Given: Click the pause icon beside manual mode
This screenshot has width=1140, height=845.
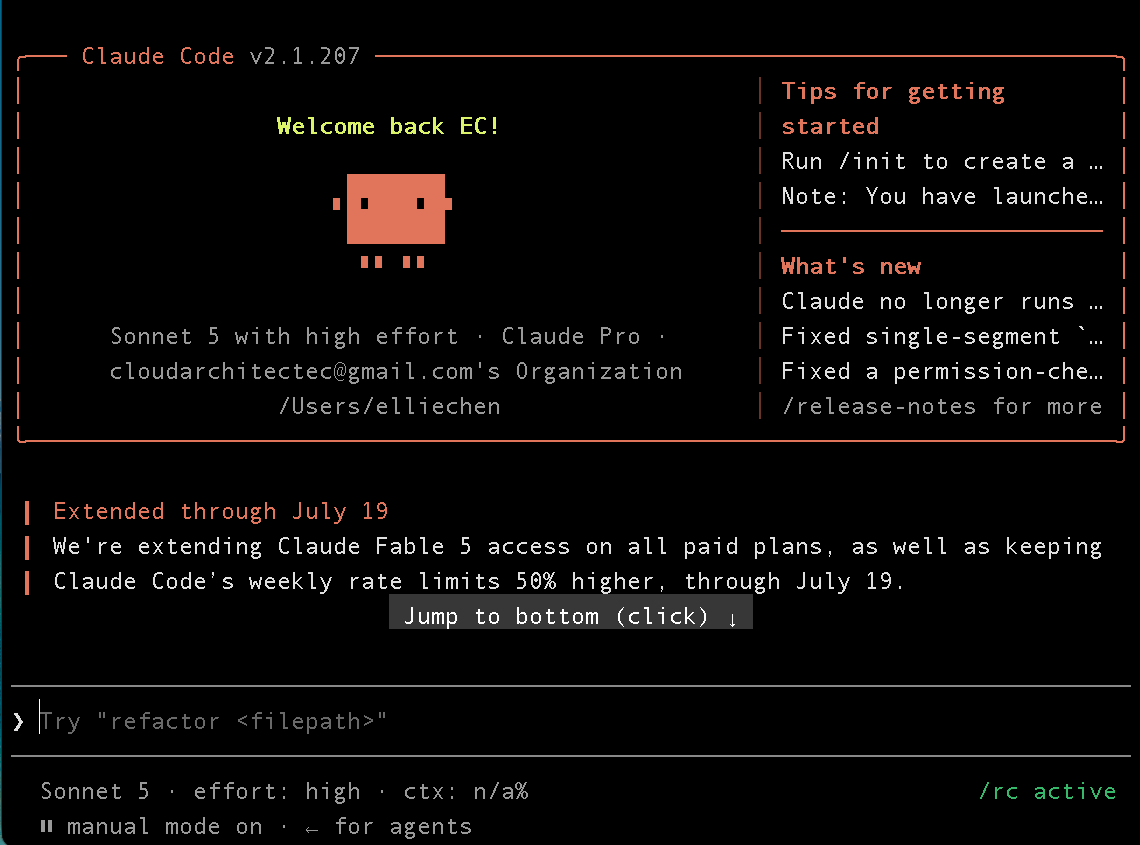Looking at the screenshot, I should 47,826.
